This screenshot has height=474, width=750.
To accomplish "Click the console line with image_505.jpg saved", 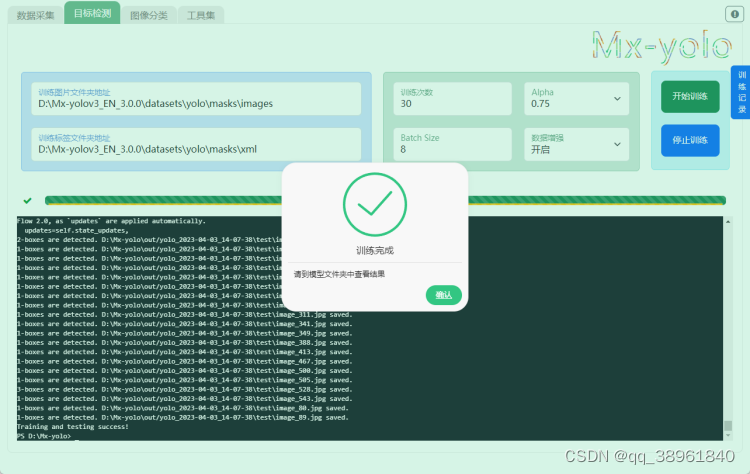I will pyautogui.click(x=185, y=380).
